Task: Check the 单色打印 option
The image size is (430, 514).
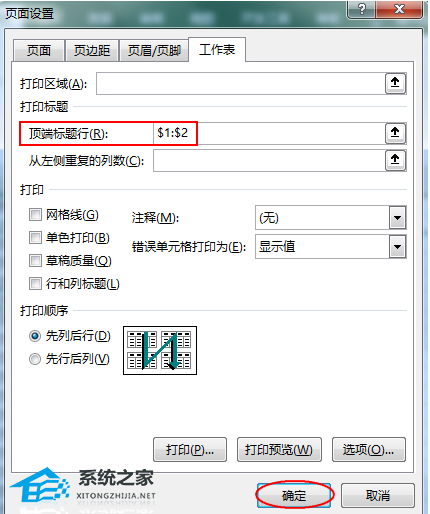Action: tap(35, 238)
